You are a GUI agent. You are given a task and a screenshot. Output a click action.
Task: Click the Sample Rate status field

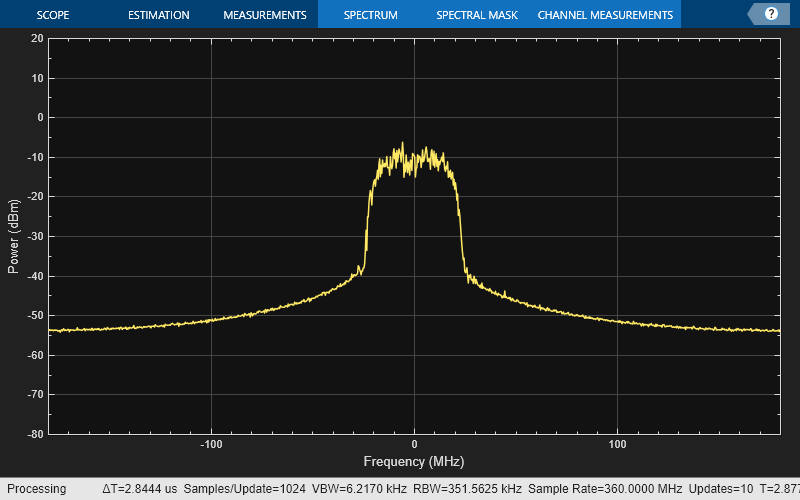point(605,489)
